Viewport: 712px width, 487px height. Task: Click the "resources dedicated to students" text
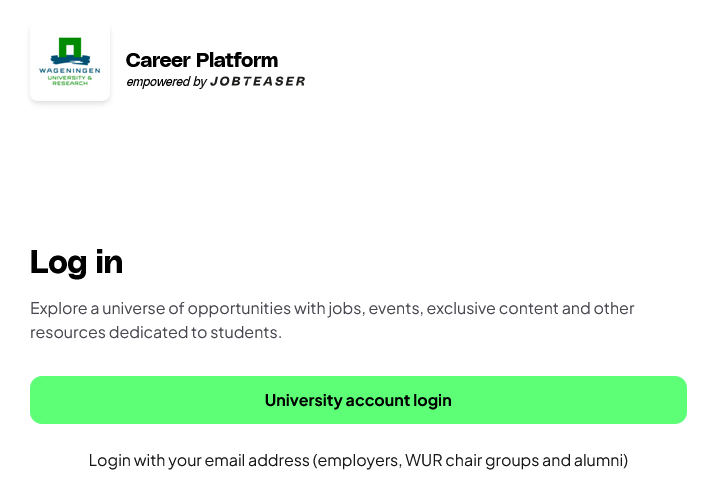point(155,333)
